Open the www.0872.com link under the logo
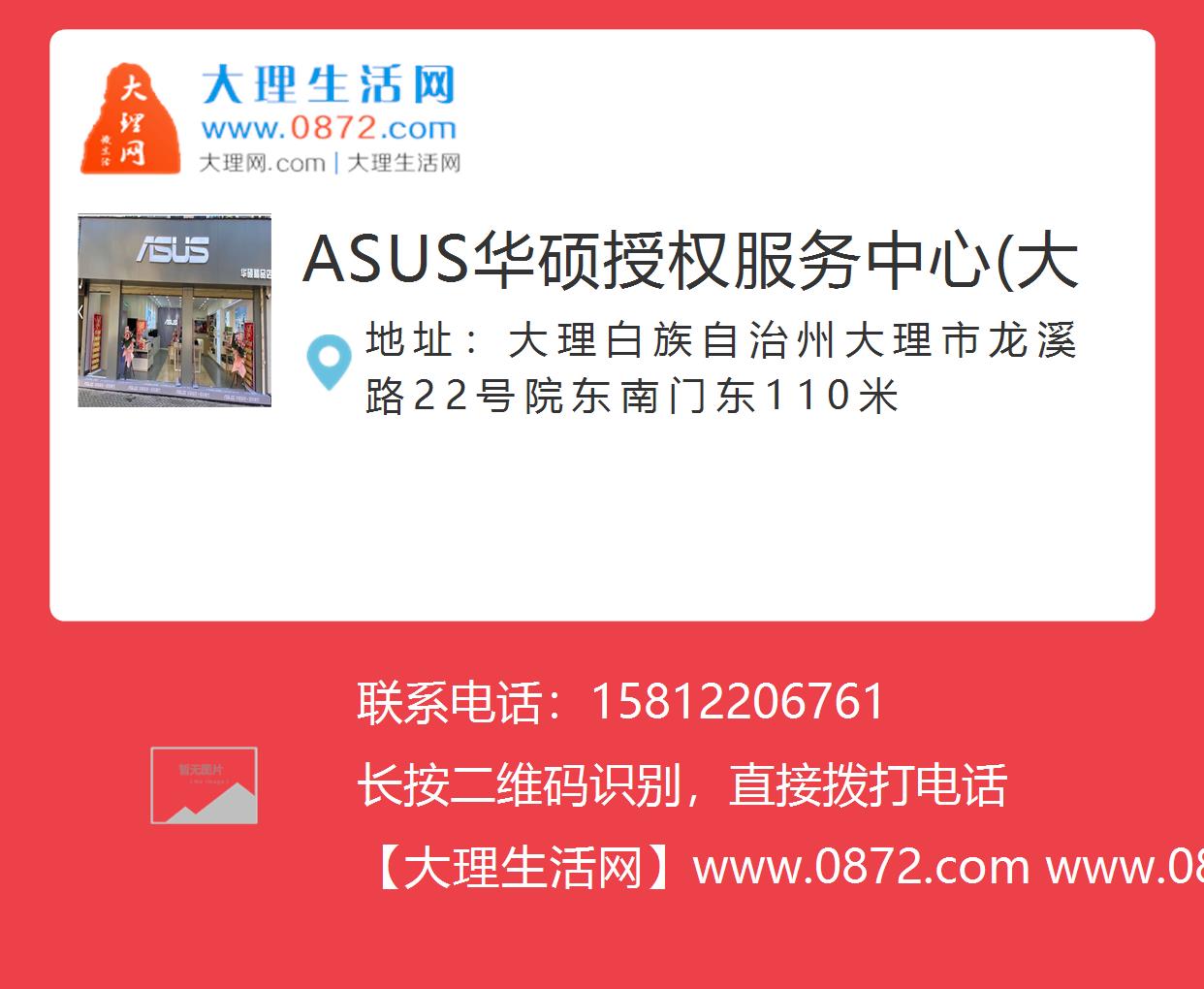 click(329, 128)
